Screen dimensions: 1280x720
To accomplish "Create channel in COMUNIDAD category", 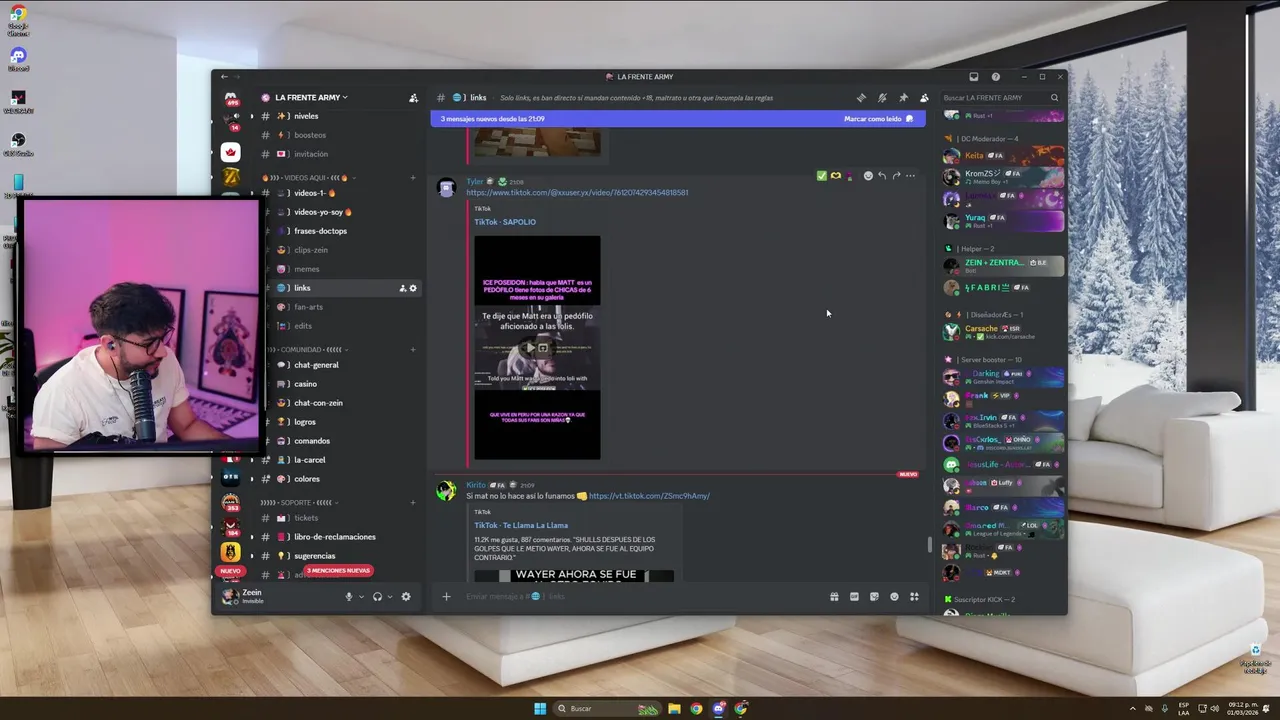I will pos(413,350).
